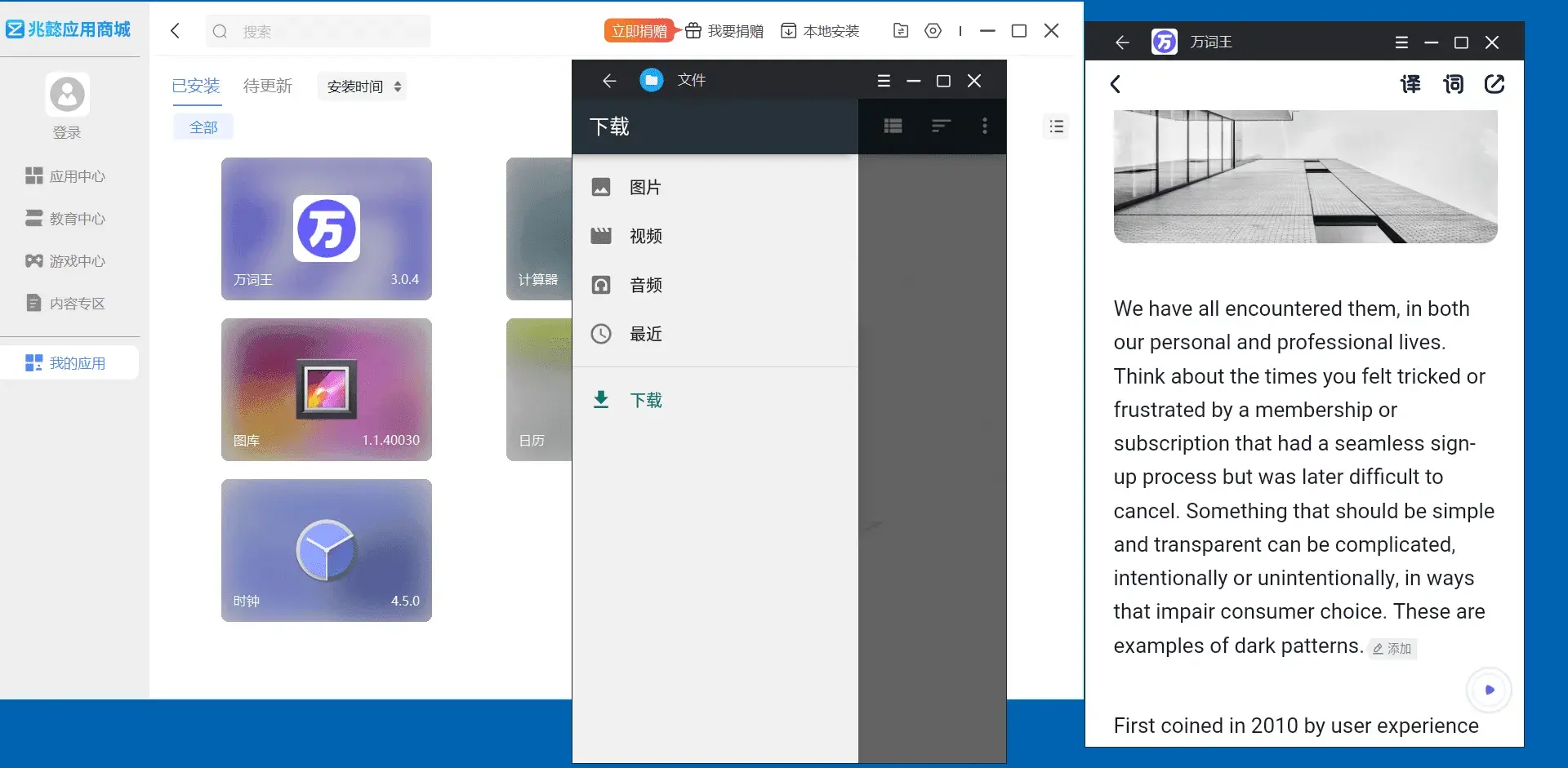Select 视频 in file manager drawer
This screenshot has height=768, width=1568.
point(715,236)
